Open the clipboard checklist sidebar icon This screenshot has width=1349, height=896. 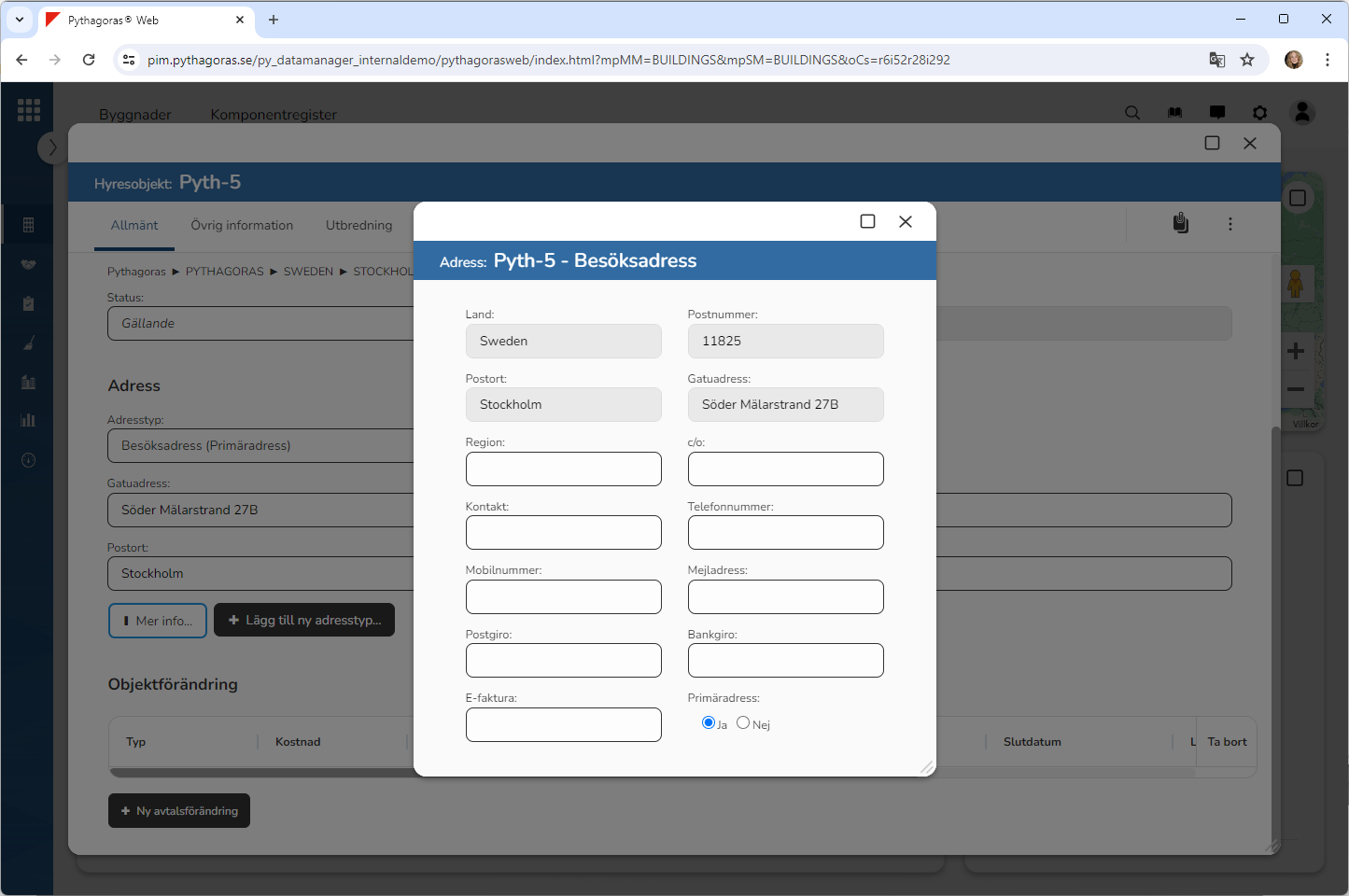pos(28,303)
